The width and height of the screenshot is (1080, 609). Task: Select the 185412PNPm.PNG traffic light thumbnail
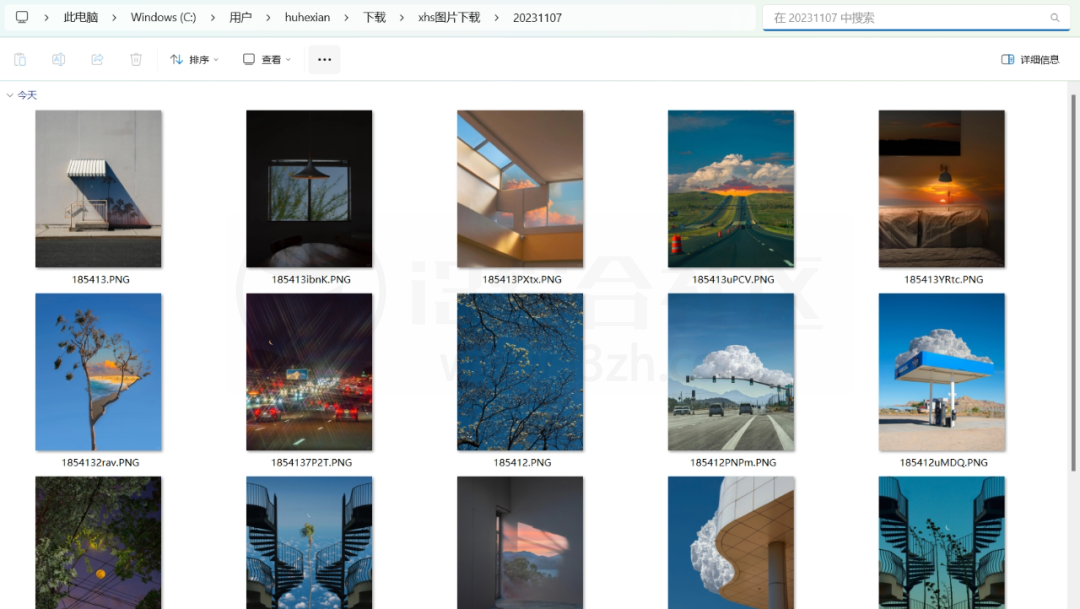(731, 372)
